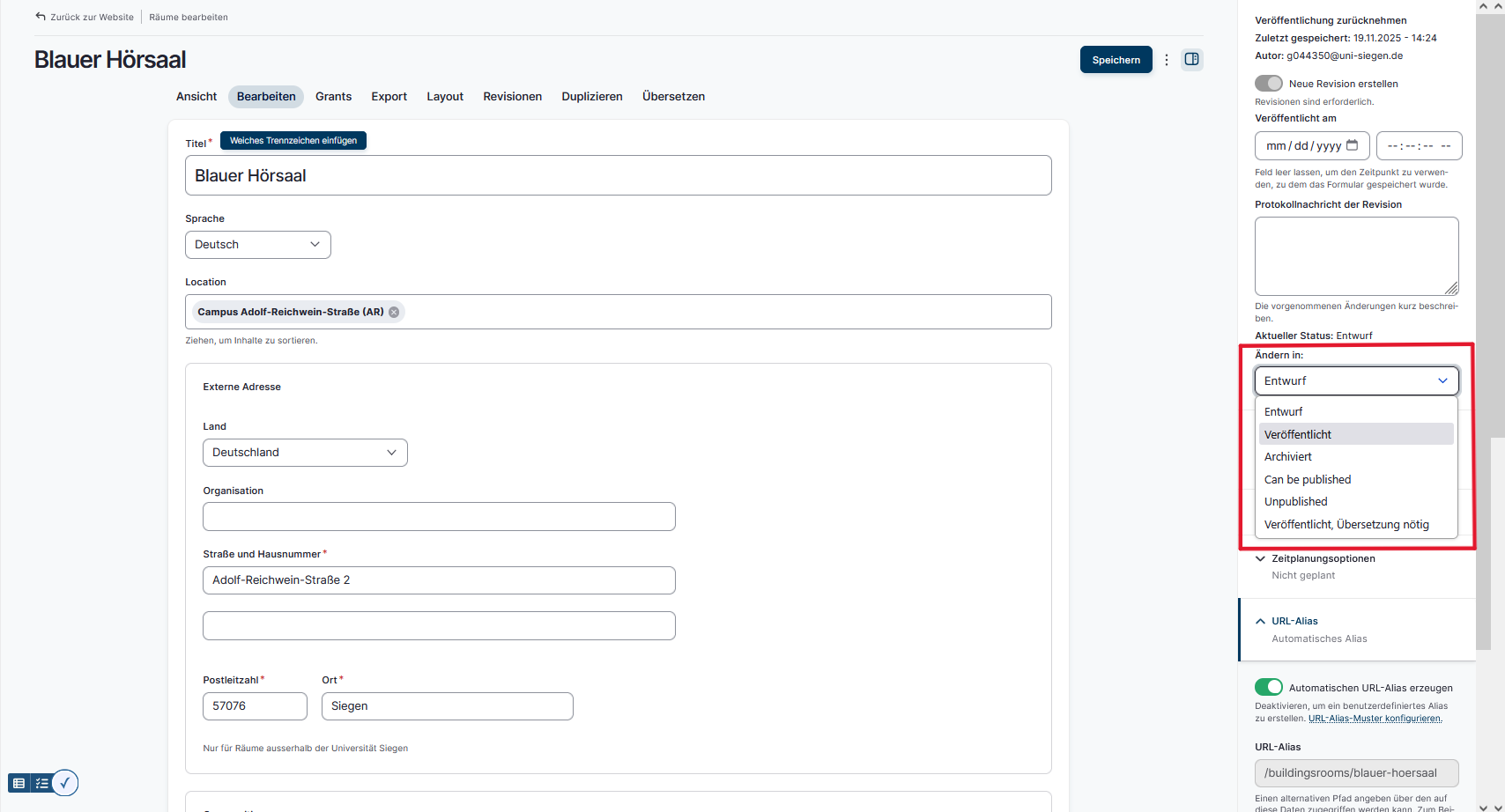
Task: Click the three-dot menu beside Speichern
Action: (x=1167, y=59)
